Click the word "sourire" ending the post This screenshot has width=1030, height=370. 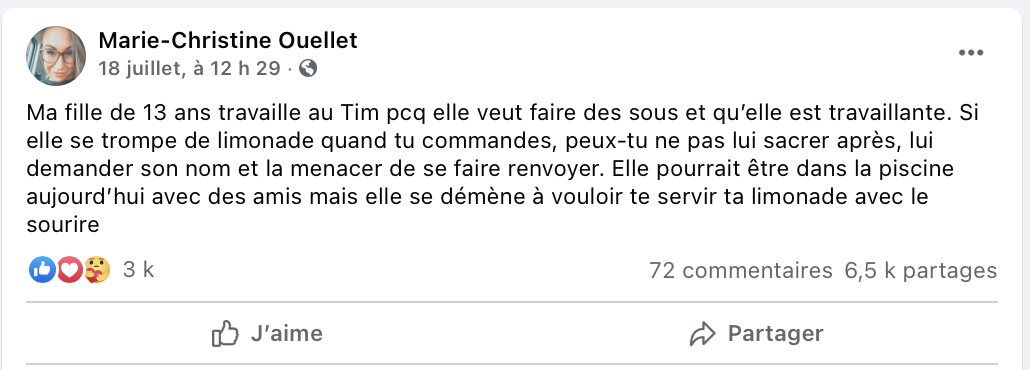[63, 225]
